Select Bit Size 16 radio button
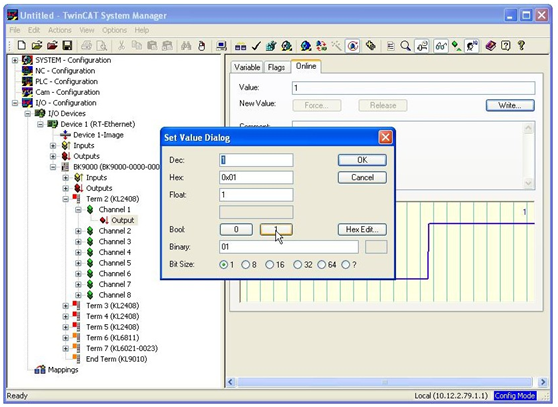558x407 pixels. click(x=270, y=265)
